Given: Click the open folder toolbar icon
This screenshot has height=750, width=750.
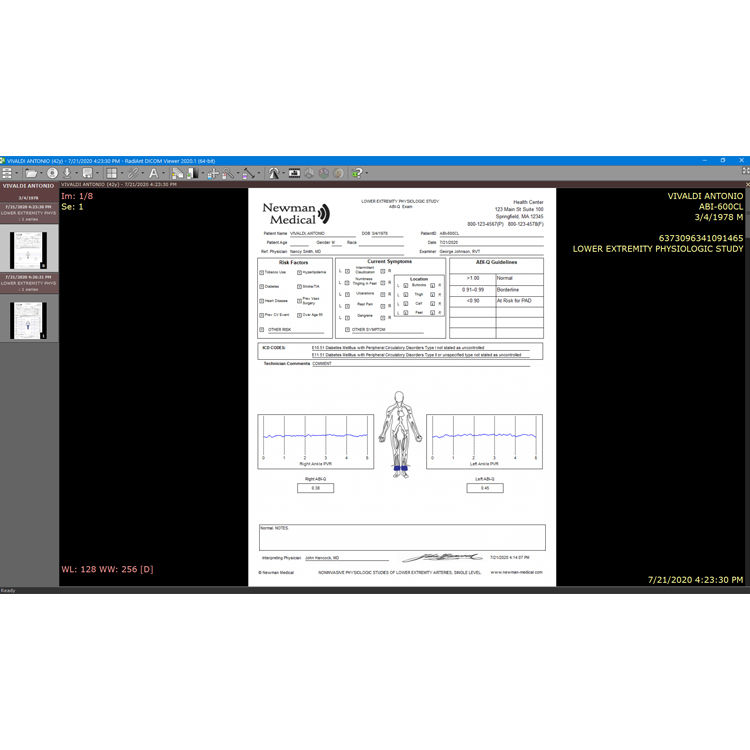Looking at the screenshot, I should tap(31, 174).
